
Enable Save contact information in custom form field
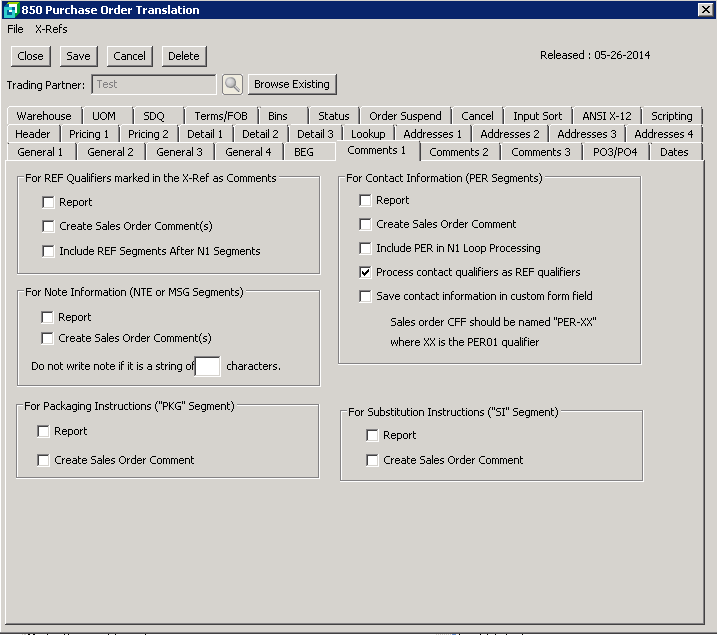pyautogui.click(x=366, y=296)
